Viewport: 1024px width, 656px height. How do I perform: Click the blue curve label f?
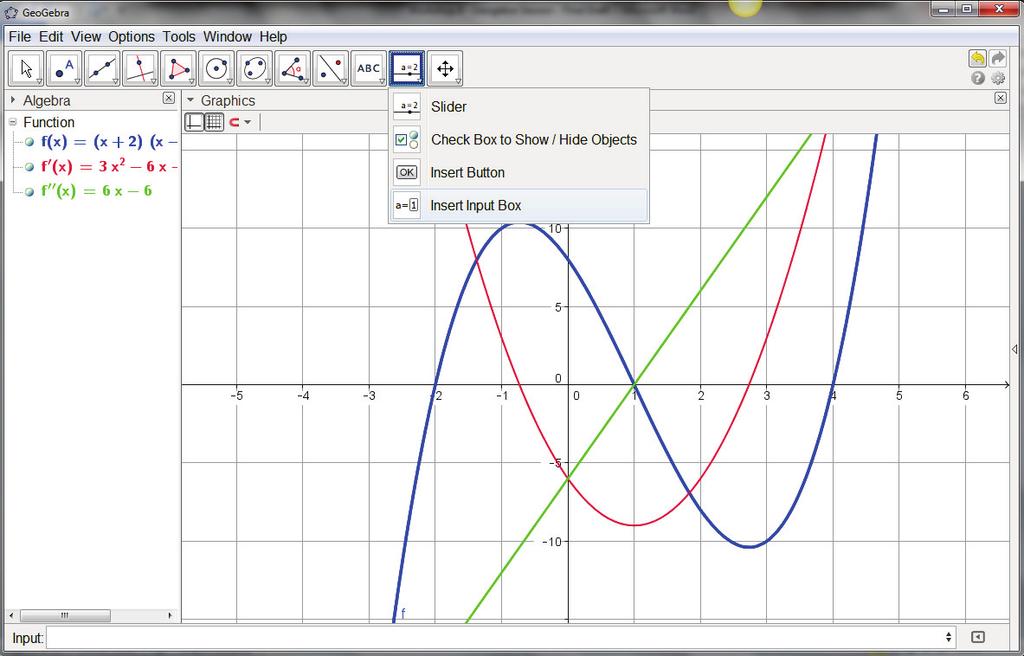pyautogui.click(x=403, y=613)
